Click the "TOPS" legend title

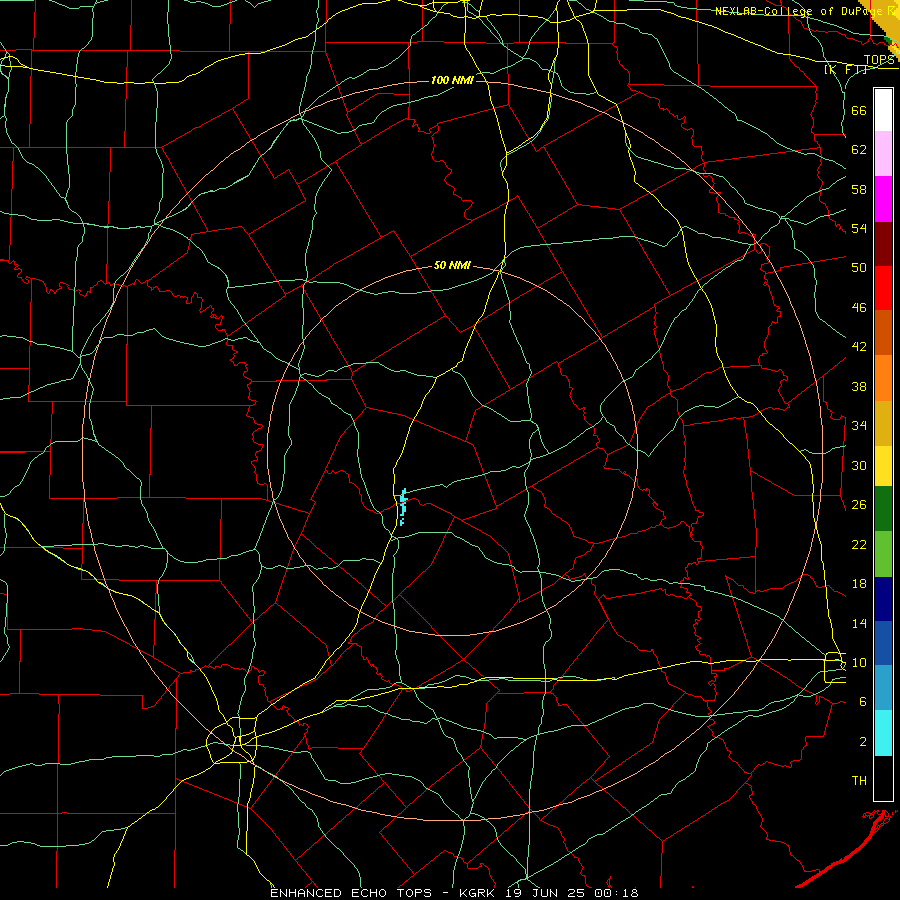(879, 60)
